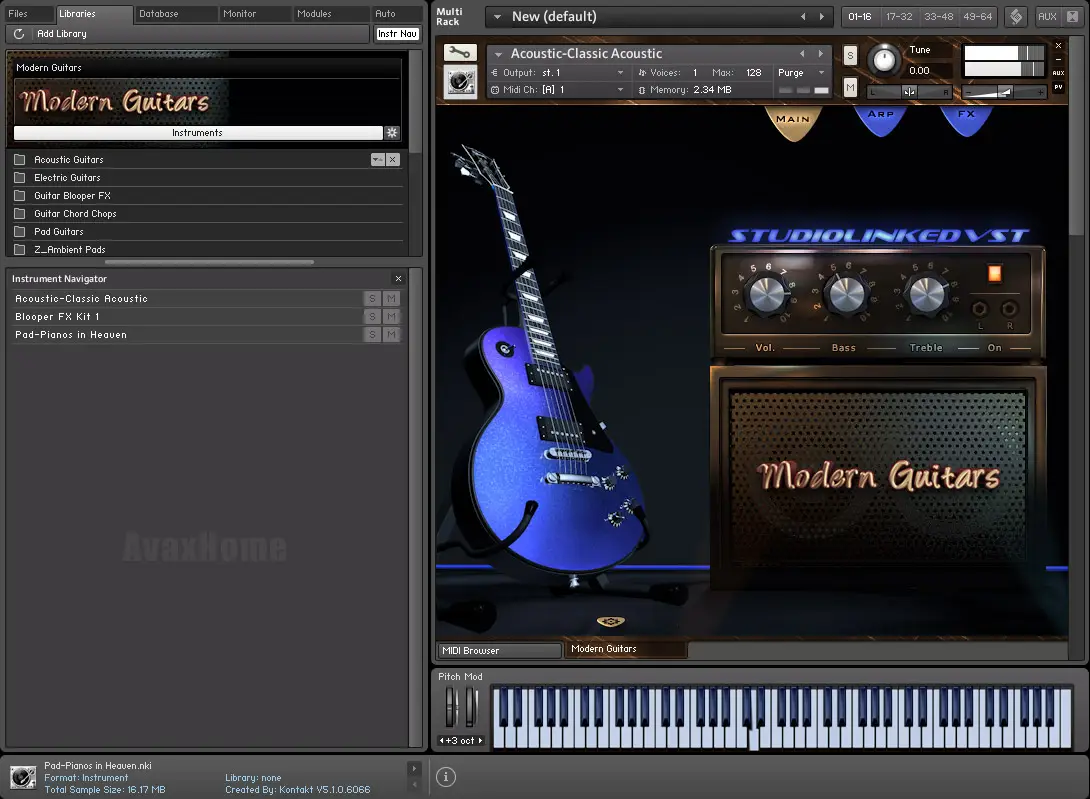Open the multi preset dropdown arrow
The height and width of the screenshot is (799, 1090).
[x=497, y=17]
